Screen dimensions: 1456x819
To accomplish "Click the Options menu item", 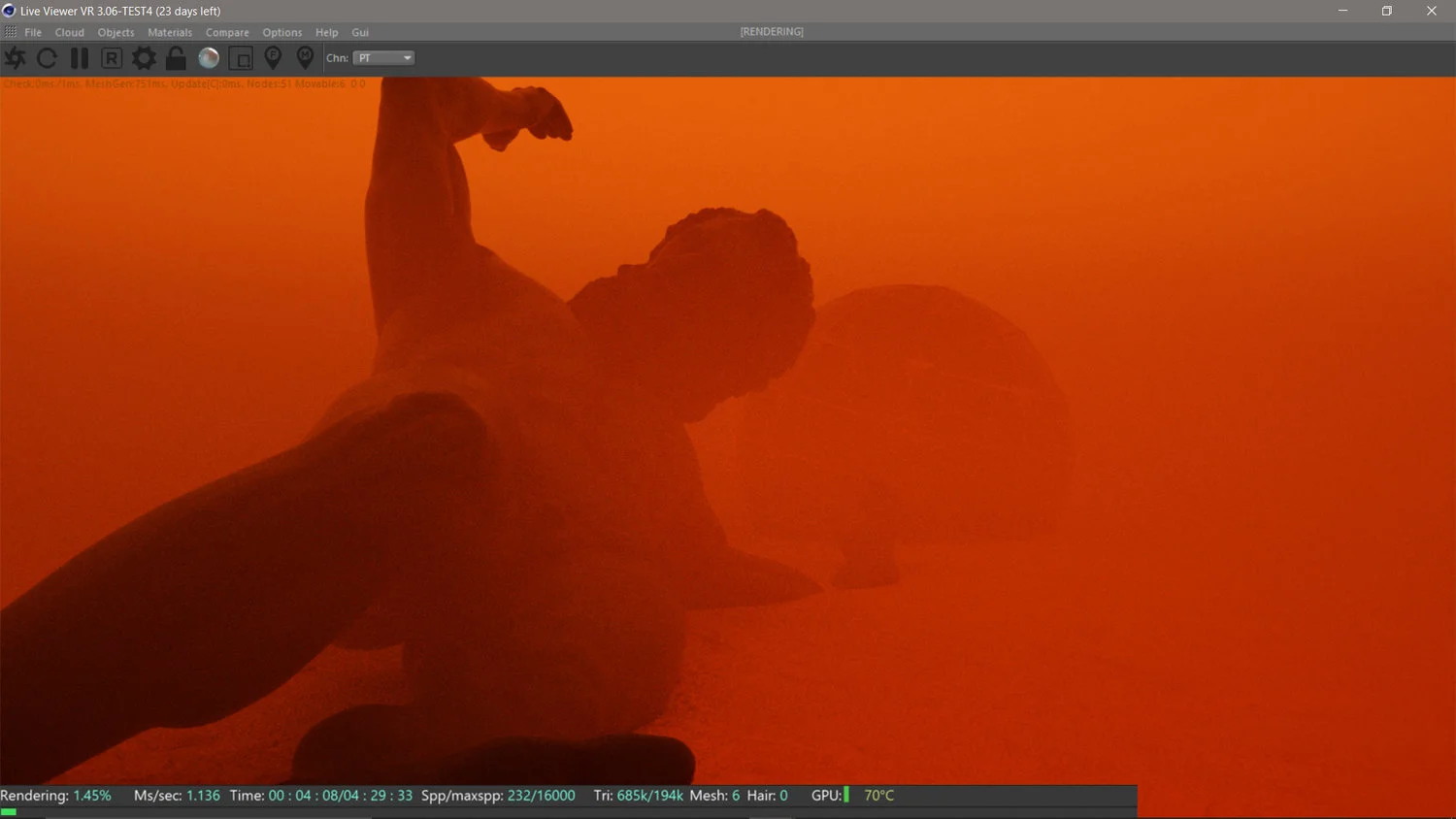I will 282,32.
